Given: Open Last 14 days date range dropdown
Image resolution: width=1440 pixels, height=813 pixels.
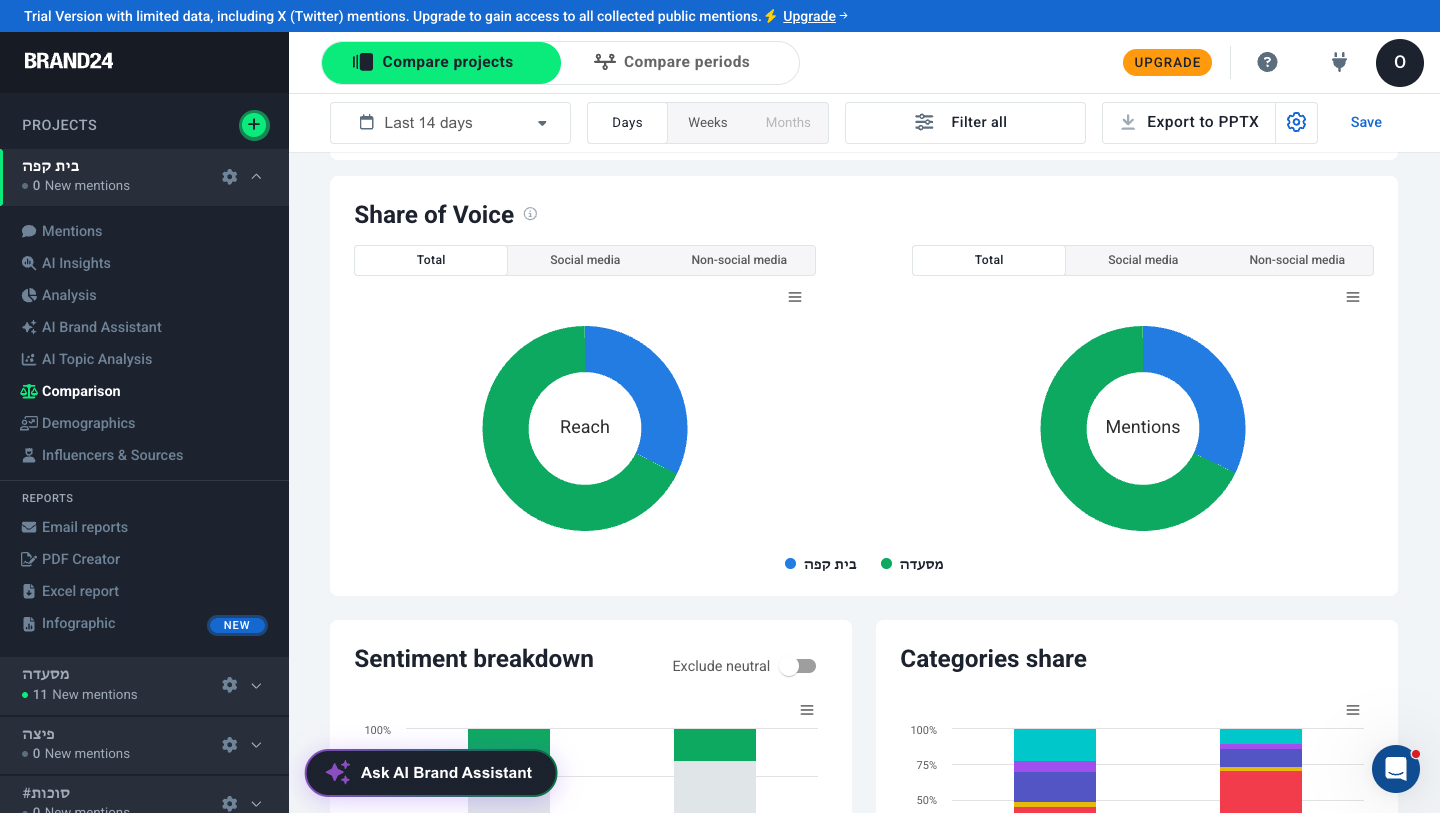Looking at the screenshot, I should pos(450,123).
